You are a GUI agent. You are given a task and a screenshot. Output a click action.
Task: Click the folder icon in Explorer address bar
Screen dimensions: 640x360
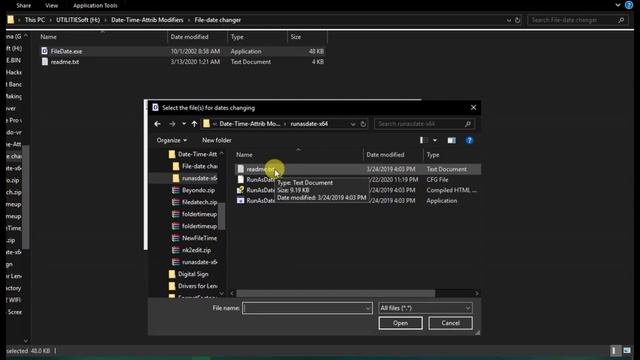[11, 20]
